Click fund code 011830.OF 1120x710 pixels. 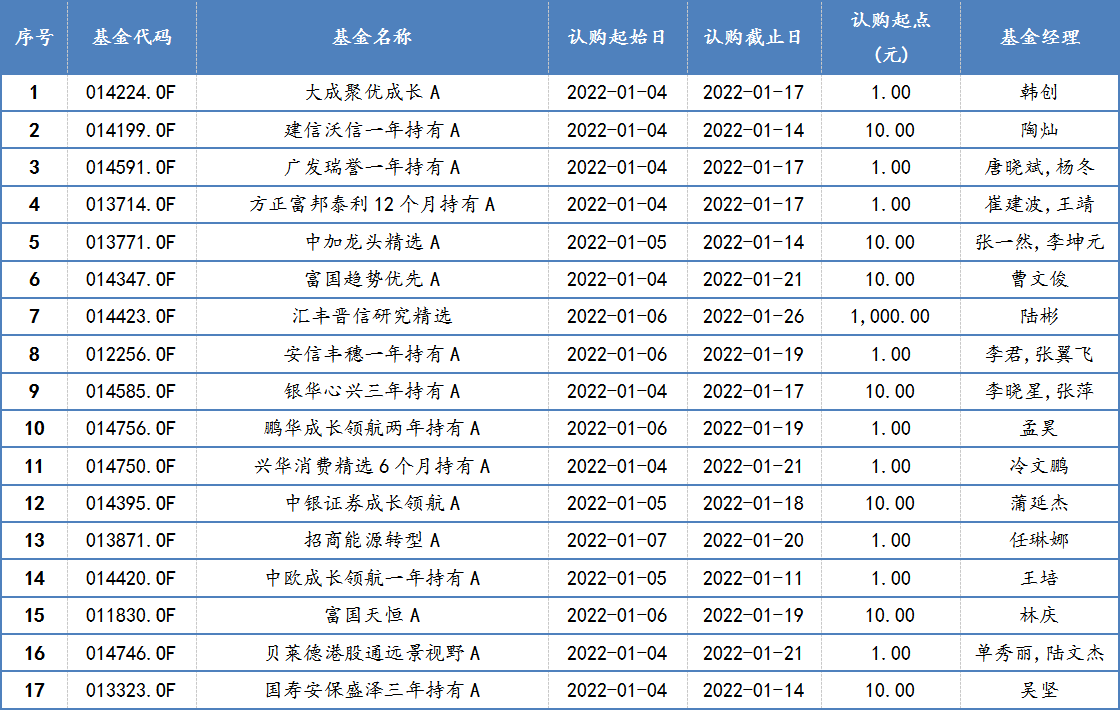click(131, 616)
